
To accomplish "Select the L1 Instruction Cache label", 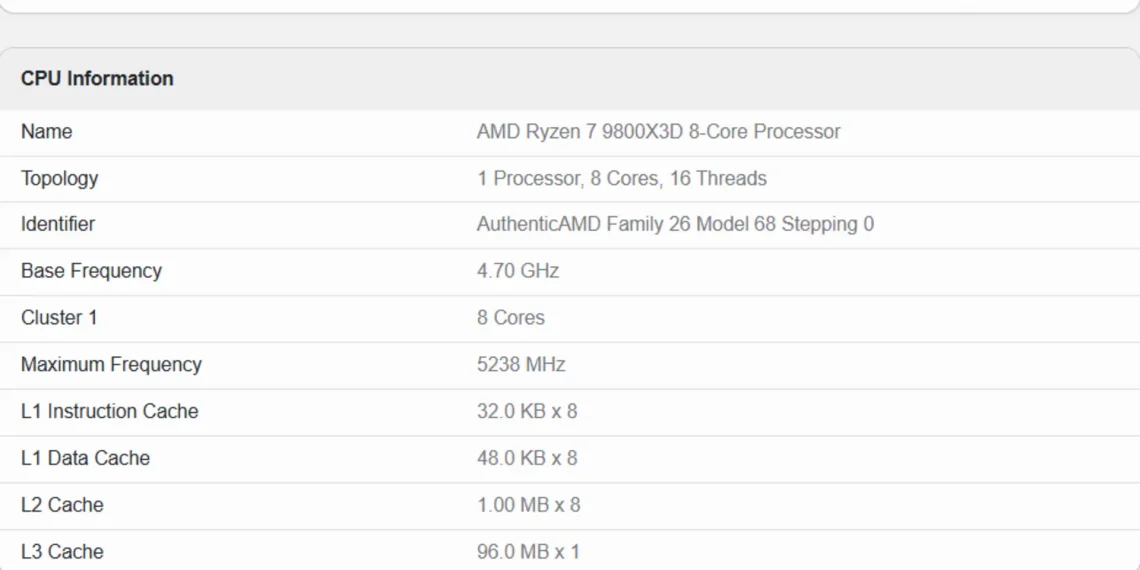I will click(110, 412).
